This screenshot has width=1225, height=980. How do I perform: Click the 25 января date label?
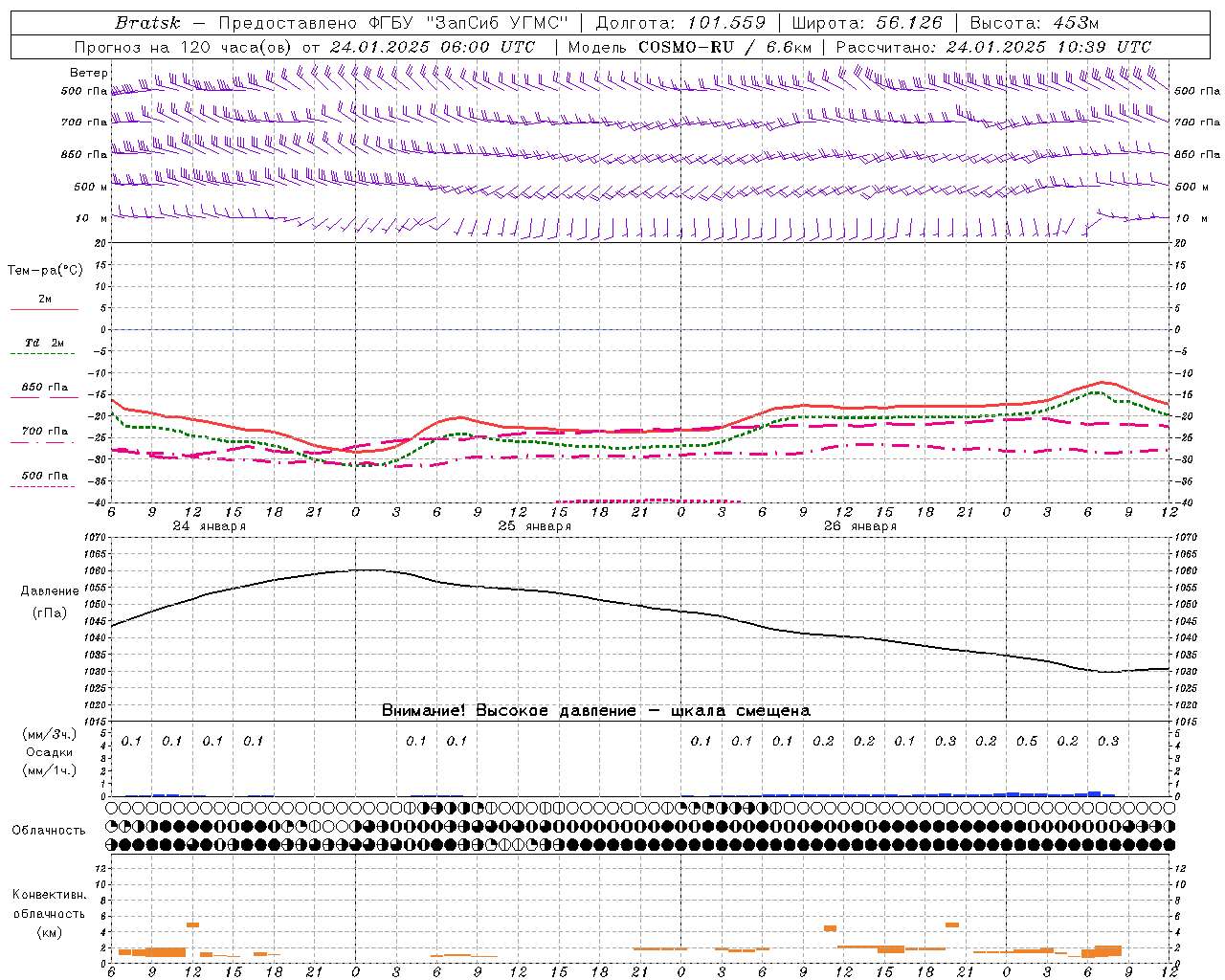coord(534,526)
